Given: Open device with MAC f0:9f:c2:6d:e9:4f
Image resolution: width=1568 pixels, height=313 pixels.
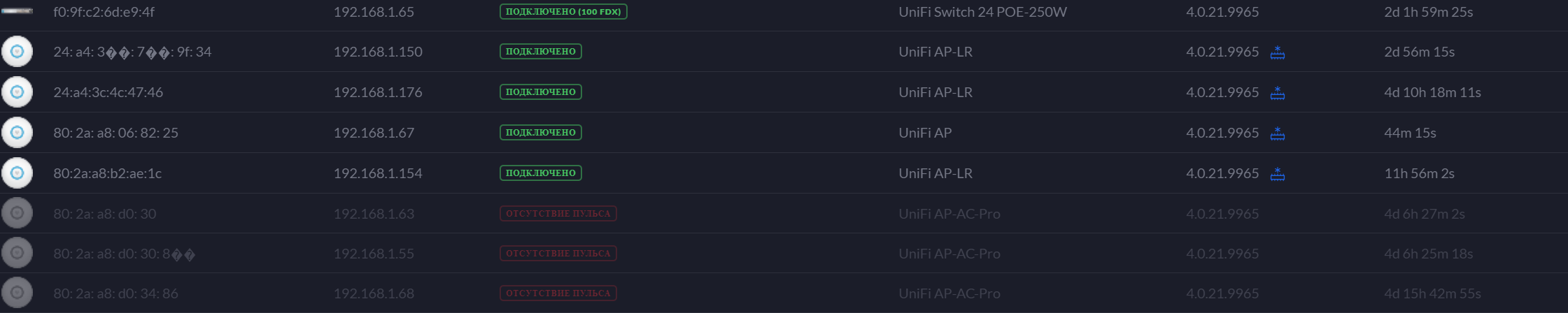Looking at the screenshot, I should click(x=104, y=12).
